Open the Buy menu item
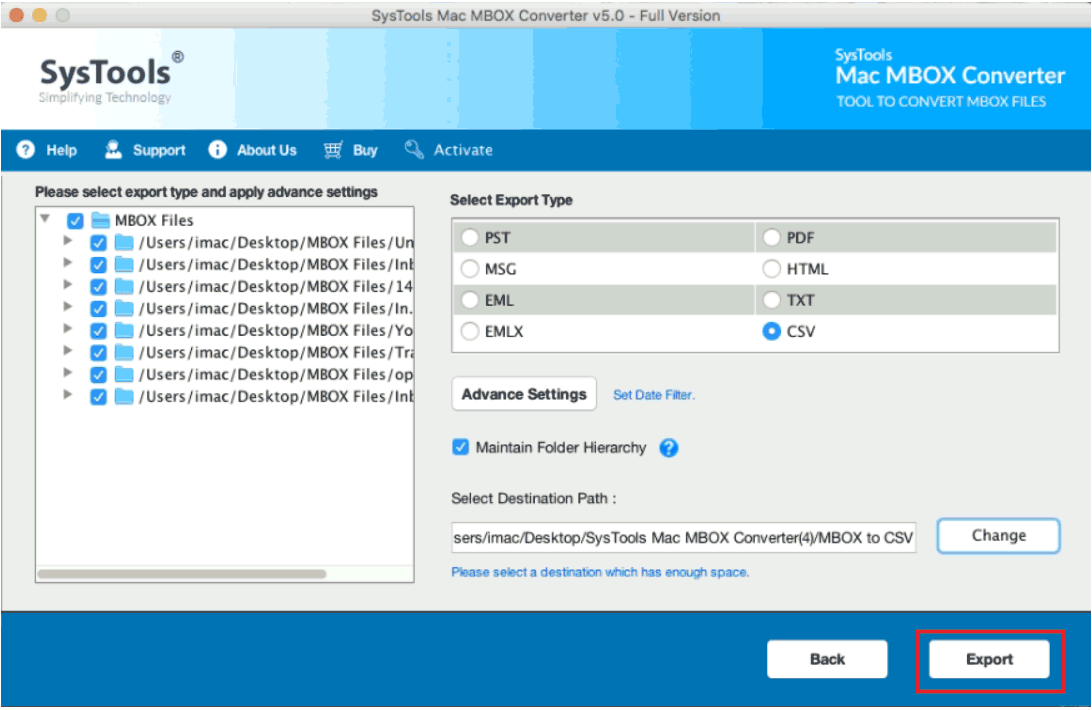 coord(351,150)
